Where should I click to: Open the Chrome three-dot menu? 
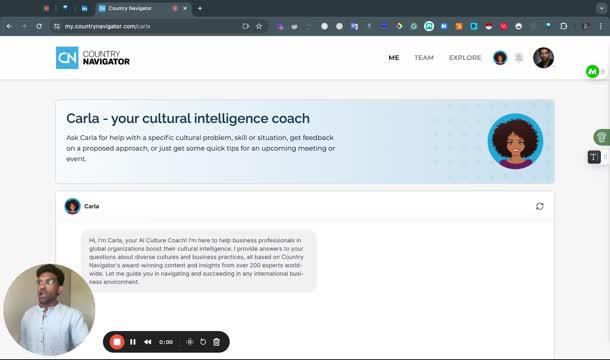(601, 26)
